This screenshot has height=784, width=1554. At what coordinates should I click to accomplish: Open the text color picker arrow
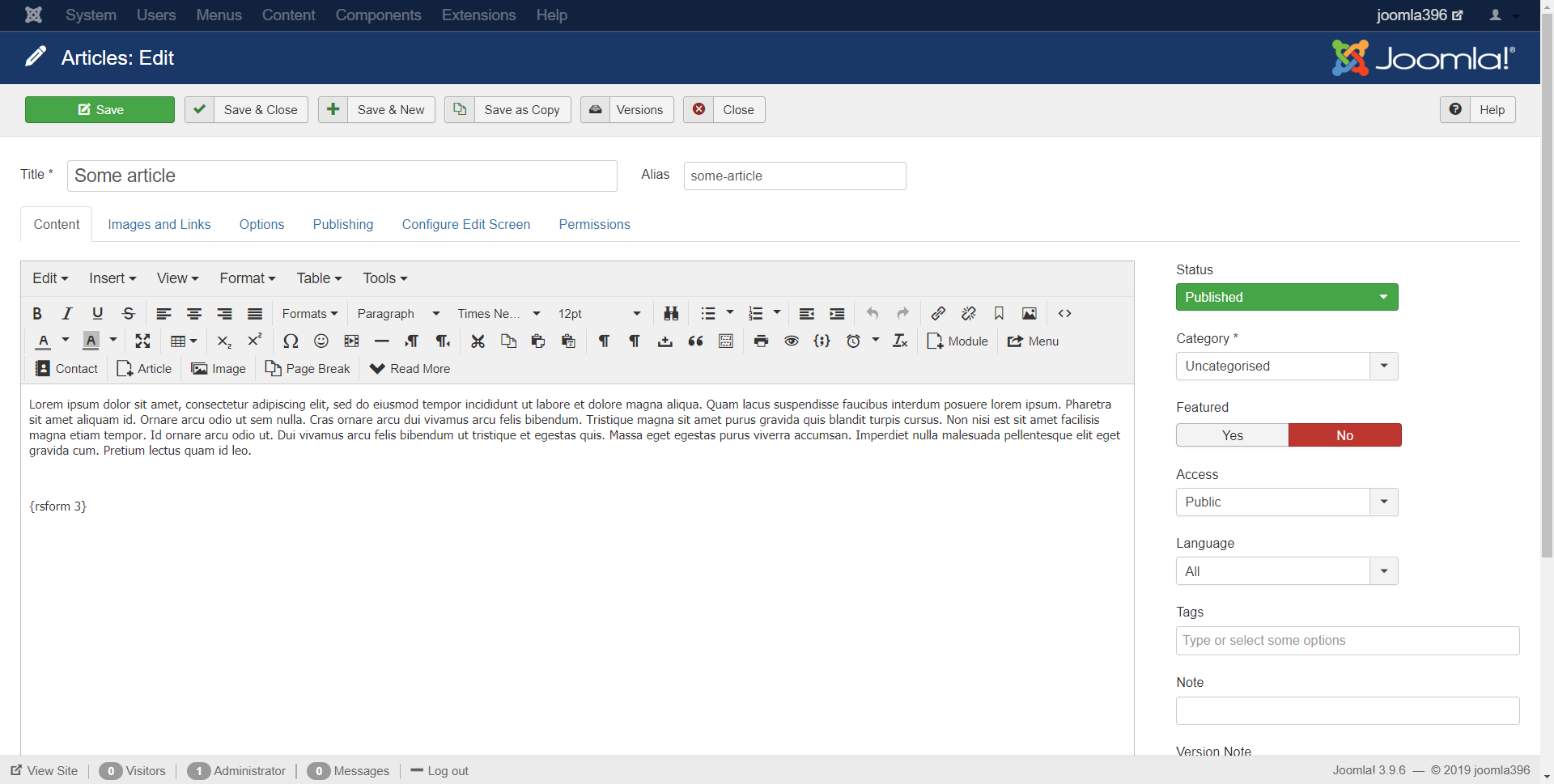(x=66, y=341)
